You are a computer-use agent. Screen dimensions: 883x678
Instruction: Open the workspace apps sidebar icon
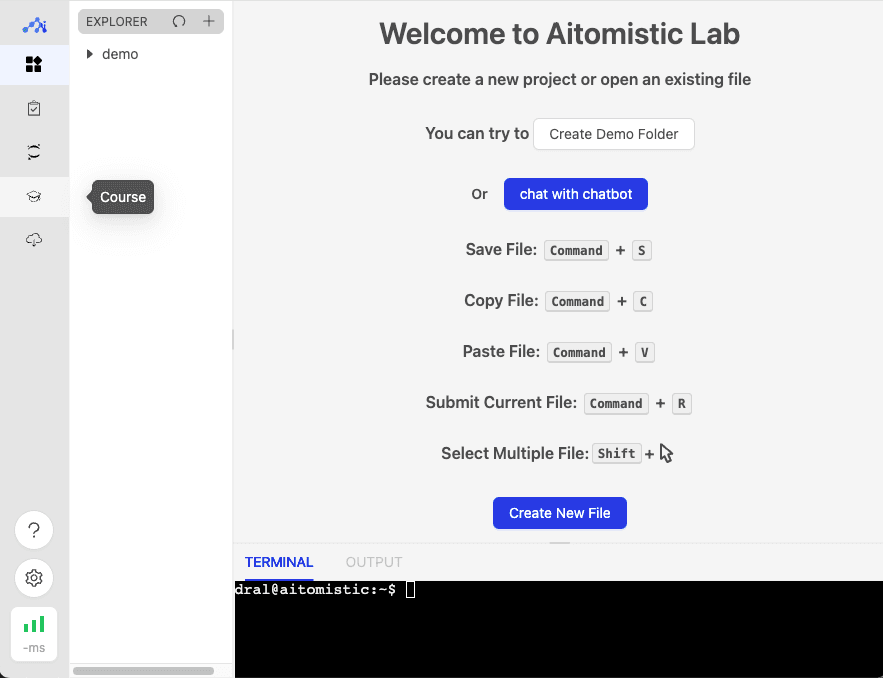click(x=34, y=65)
